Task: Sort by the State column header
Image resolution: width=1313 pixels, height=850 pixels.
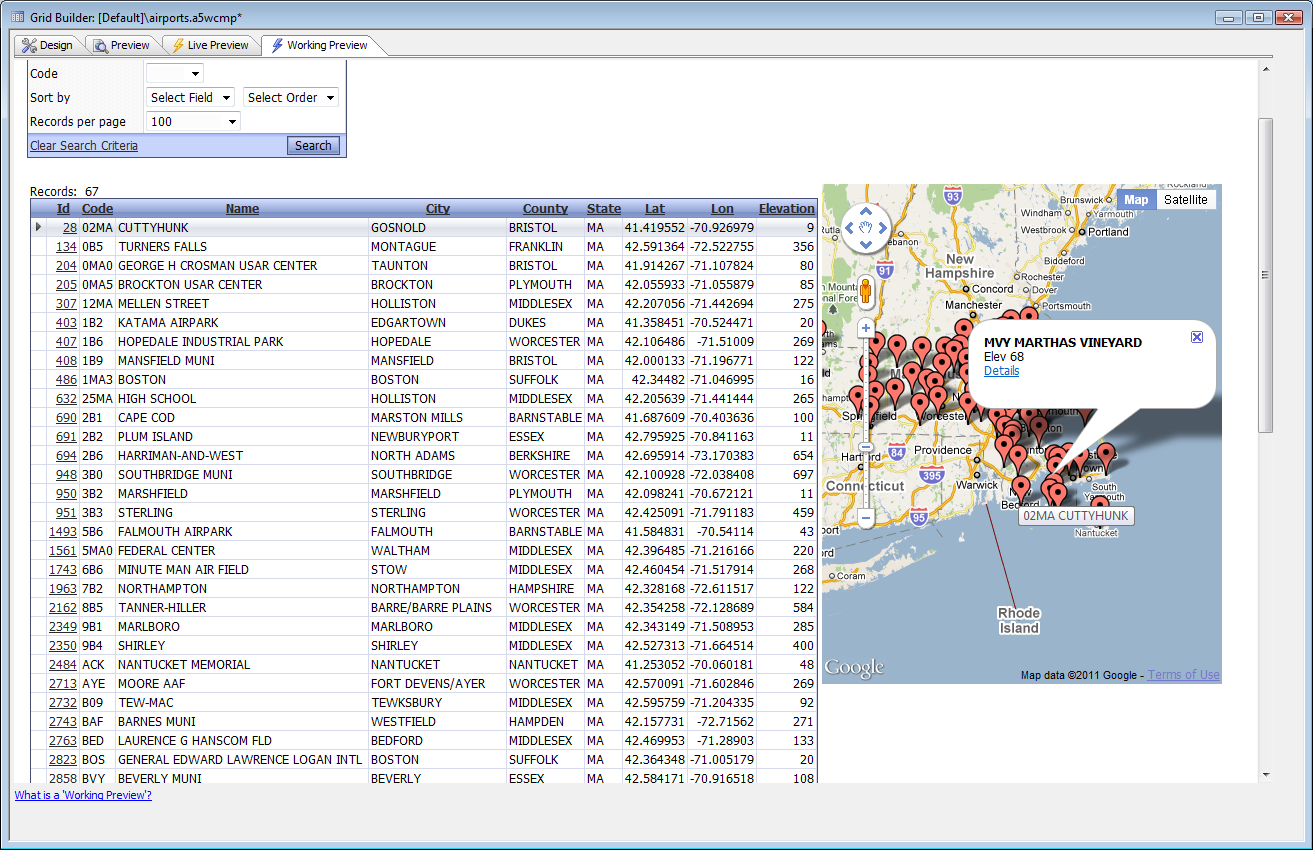Action: (604, 209)
